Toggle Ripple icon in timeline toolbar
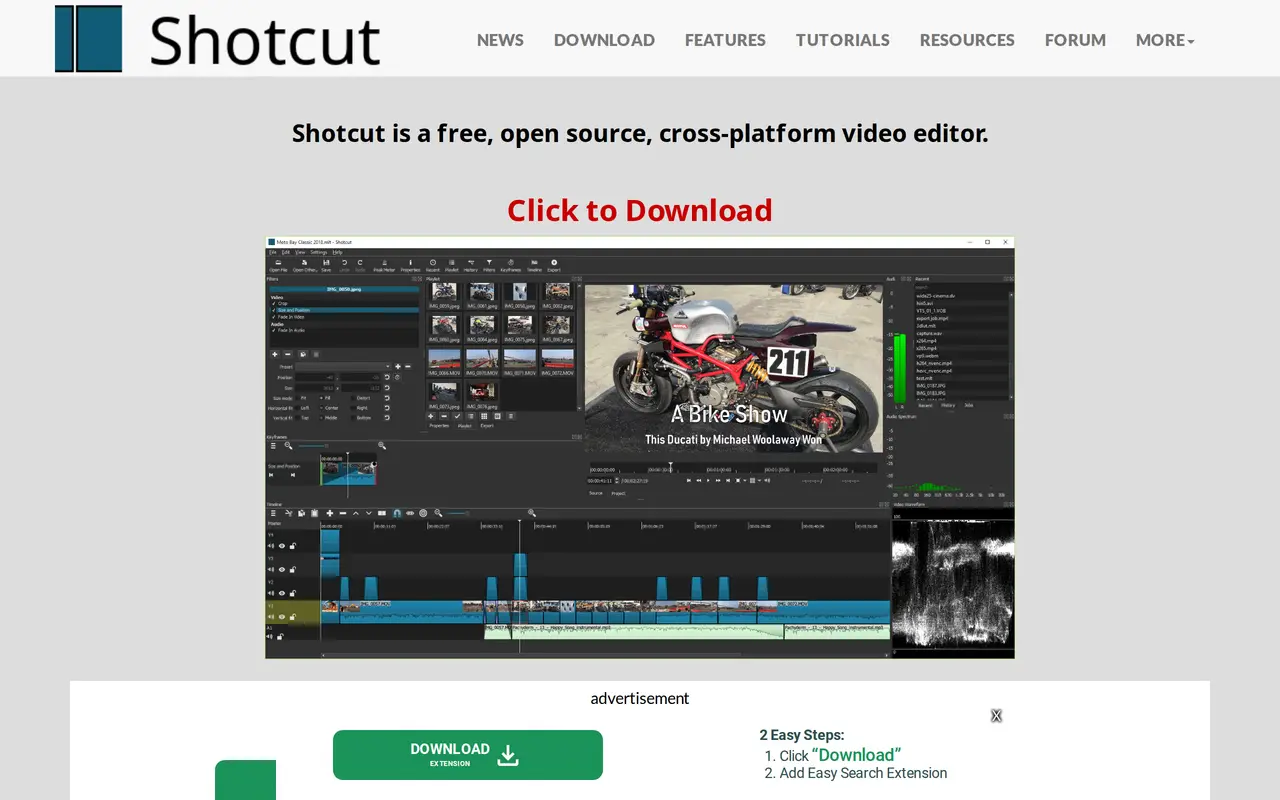The image size is (1280, 800). (410, 513)
